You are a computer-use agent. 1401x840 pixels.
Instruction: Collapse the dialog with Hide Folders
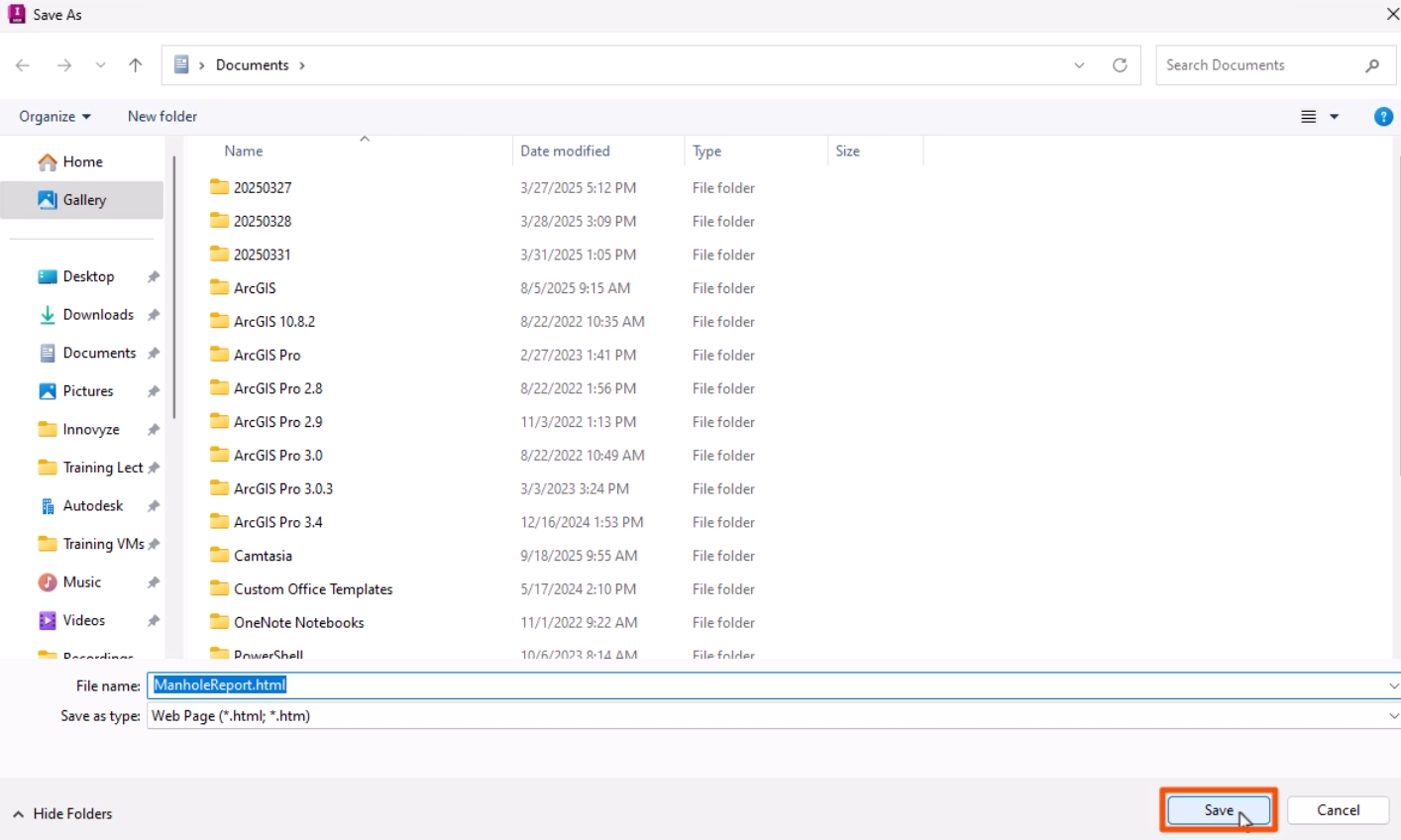(62, 813)
